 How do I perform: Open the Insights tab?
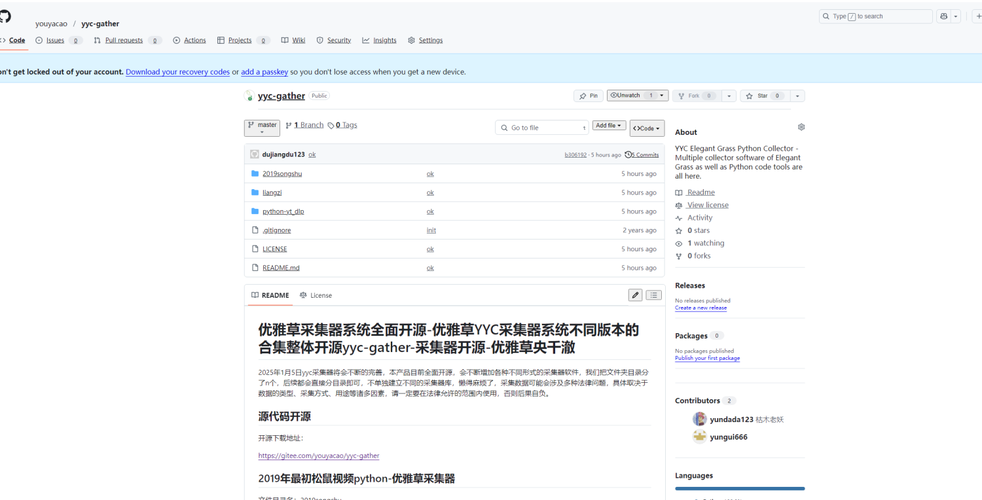point(379,40)
